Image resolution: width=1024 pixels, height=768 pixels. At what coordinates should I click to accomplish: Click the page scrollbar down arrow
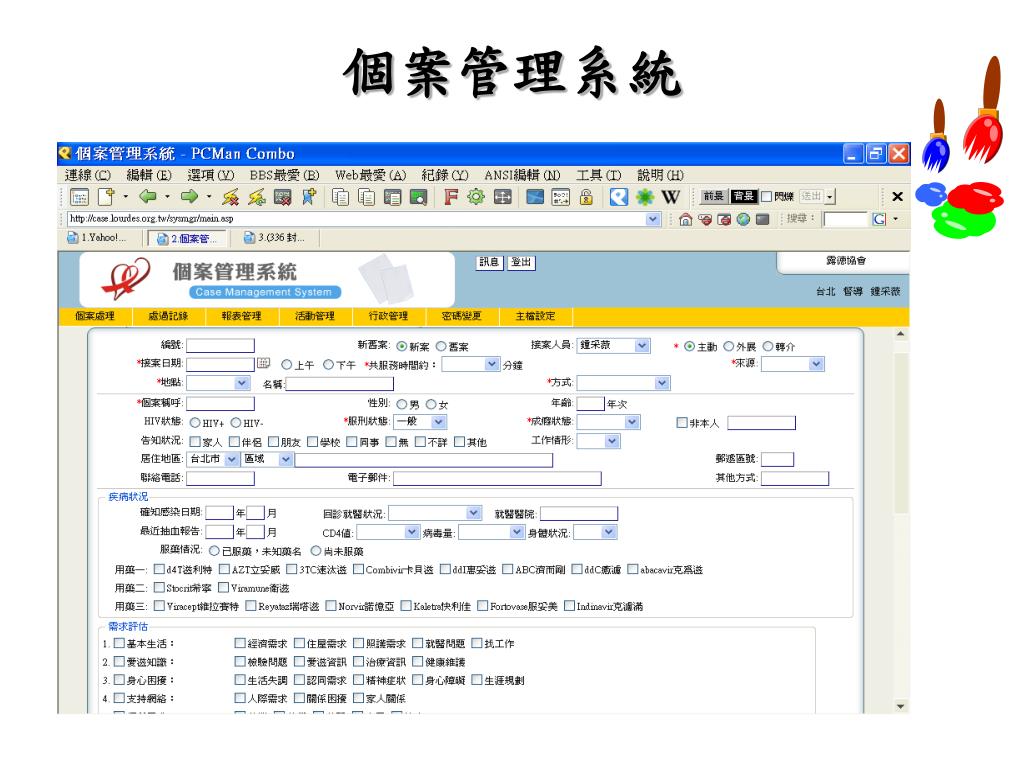point(901,706)
